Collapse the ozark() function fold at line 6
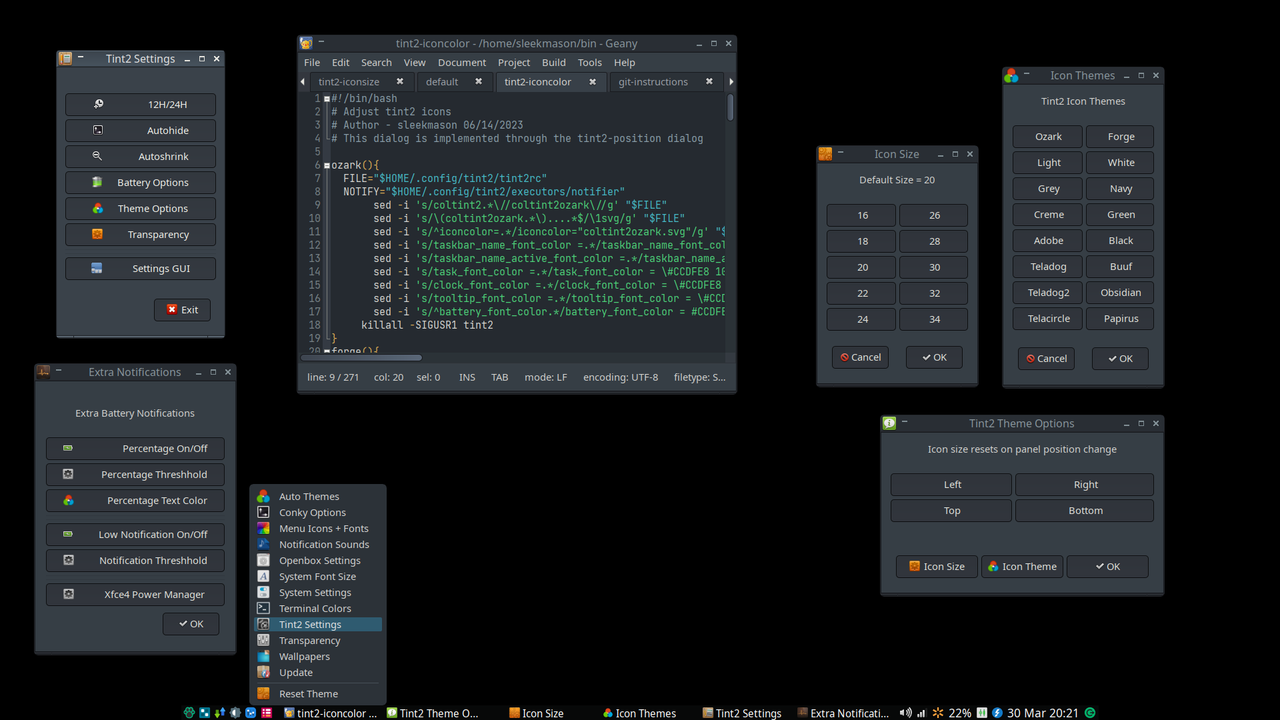Screen dimensions: 1280x720 point(327,165)
